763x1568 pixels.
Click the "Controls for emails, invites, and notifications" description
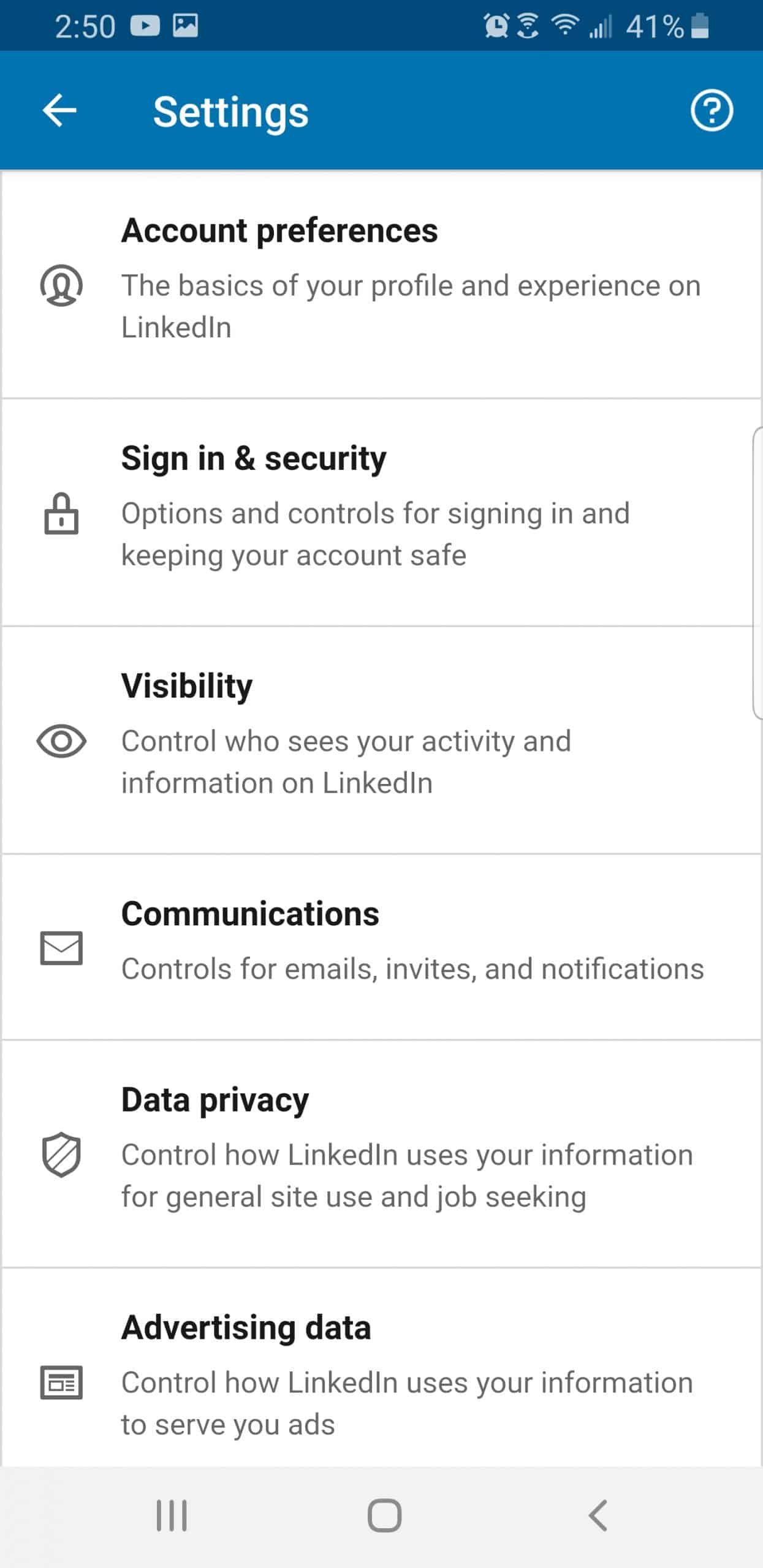(x=412, y=969)
